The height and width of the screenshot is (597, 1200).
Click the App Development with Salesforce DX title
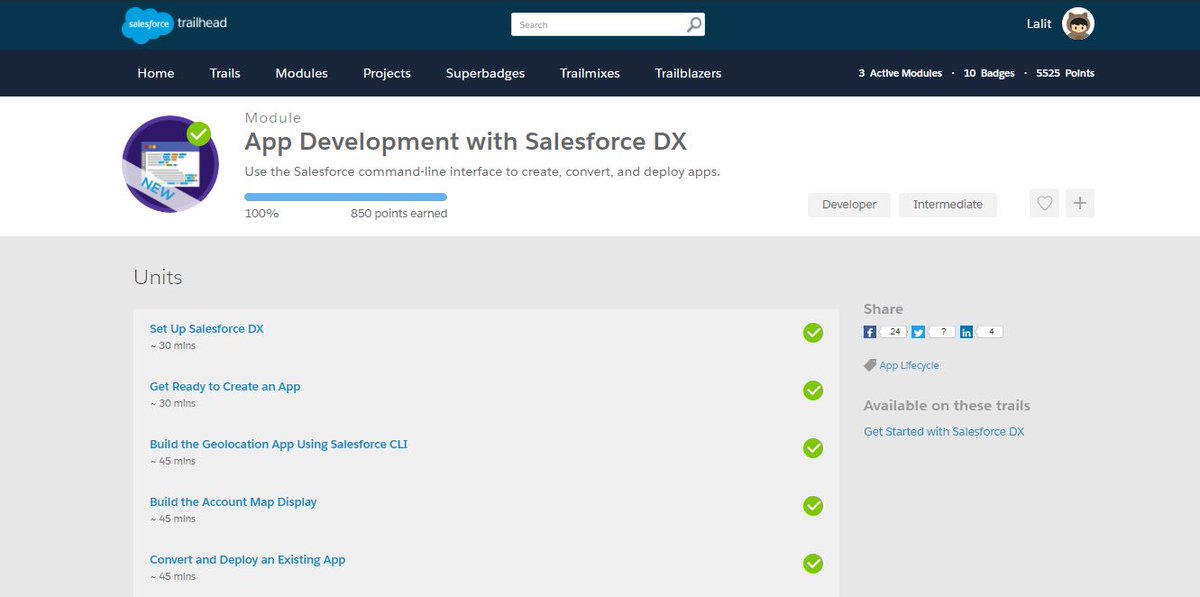(466, 141)
